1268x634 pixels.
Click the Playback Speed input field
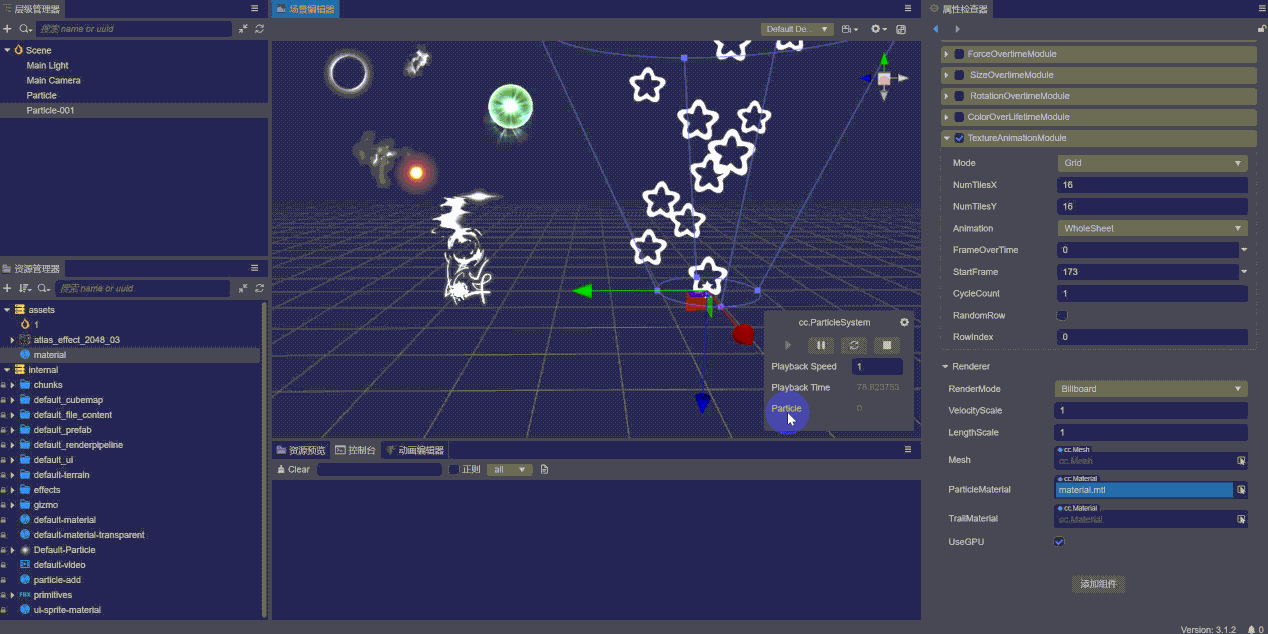[878, 367]
